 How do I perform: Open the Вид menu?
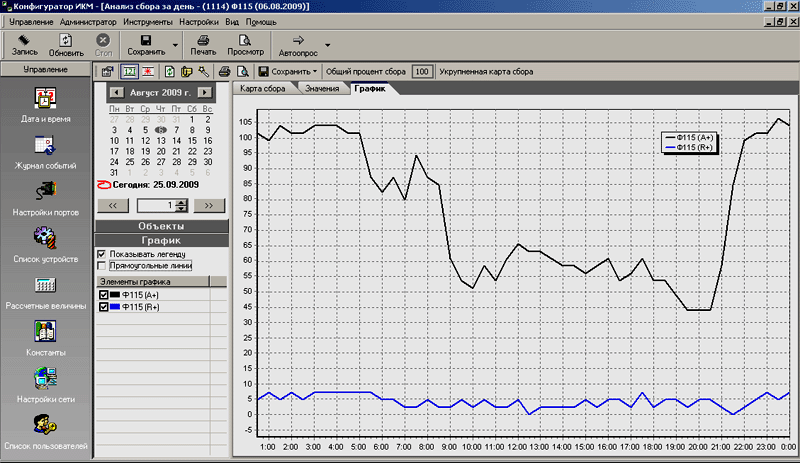tap(232, 22)
